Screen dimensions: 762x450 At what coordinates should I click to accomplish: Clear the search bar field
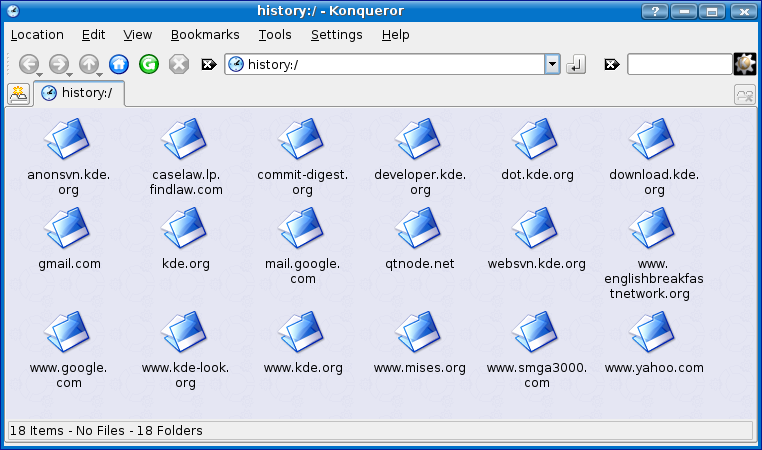[612, 64]
